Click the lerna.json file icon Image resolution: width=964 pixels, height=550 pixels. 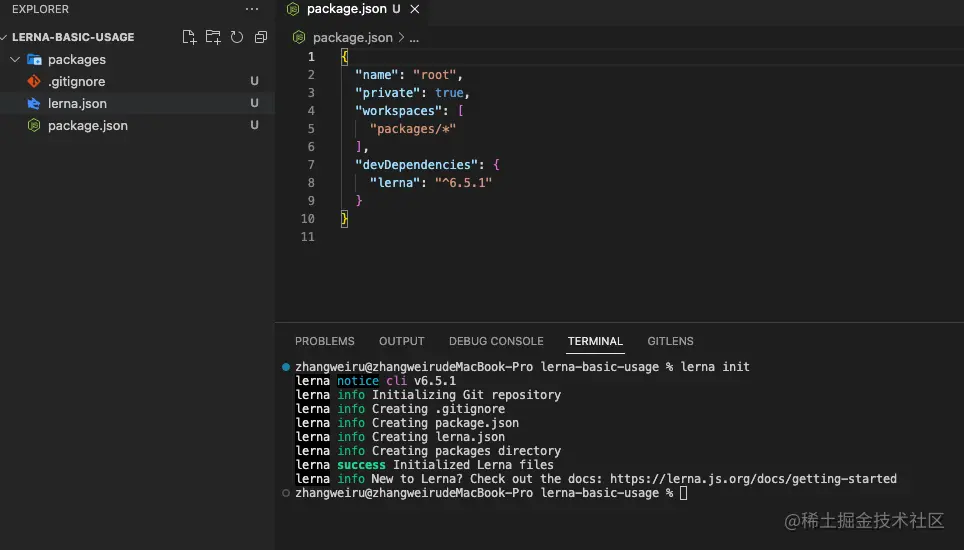[x=34, y=103]
